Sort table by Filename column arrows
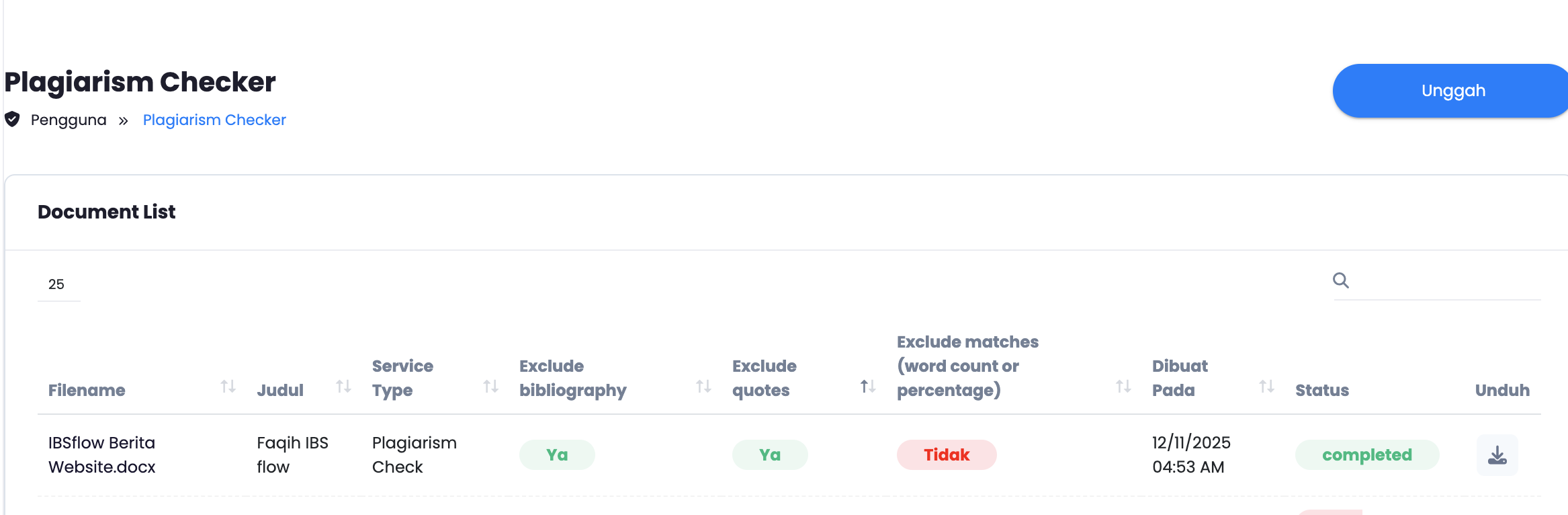Screen dimensions: 1568x515 pyautogui.click(x=228, y=387)
